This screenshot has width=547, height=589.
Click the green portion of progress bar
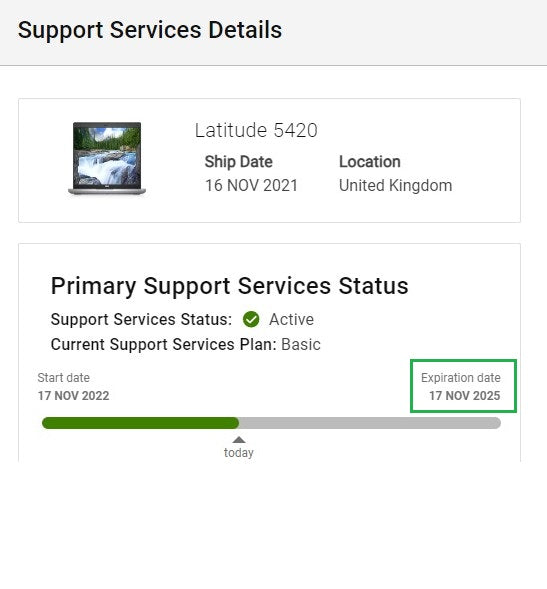[x=141, y=423]
